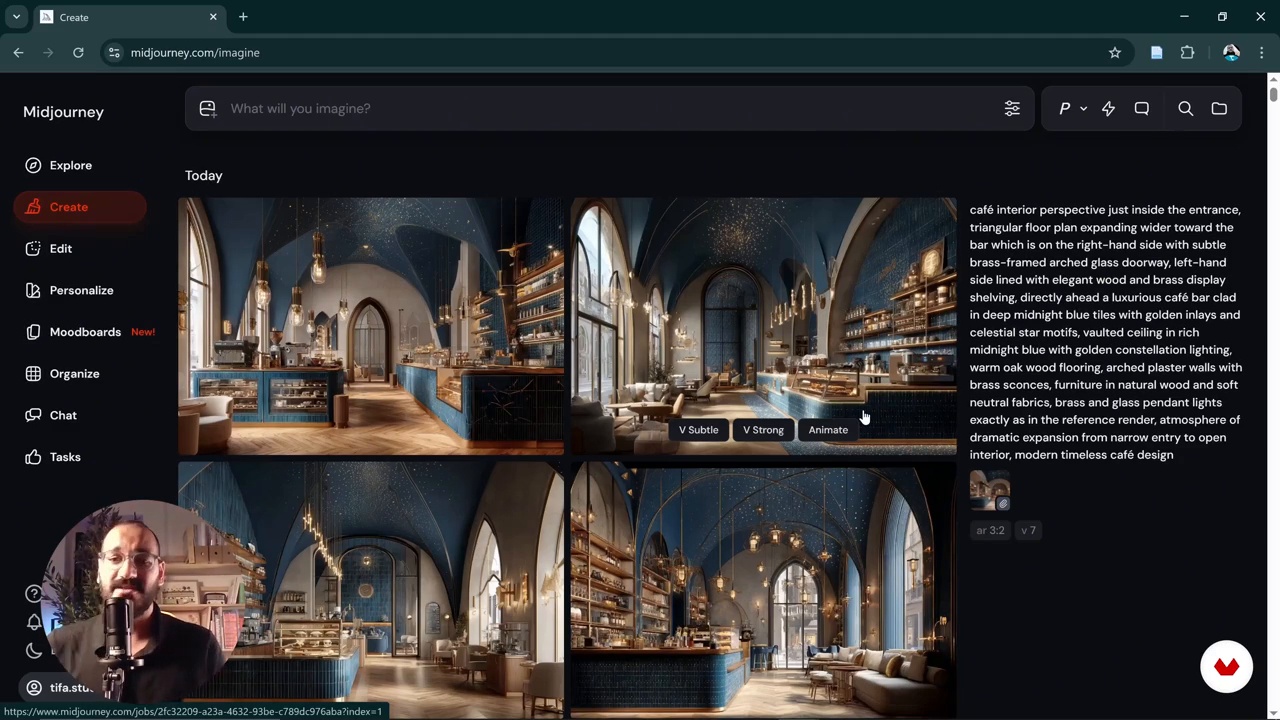Click the café interior prompt text
Viewport: 1280px width, 720px height.
point(1106,332)
